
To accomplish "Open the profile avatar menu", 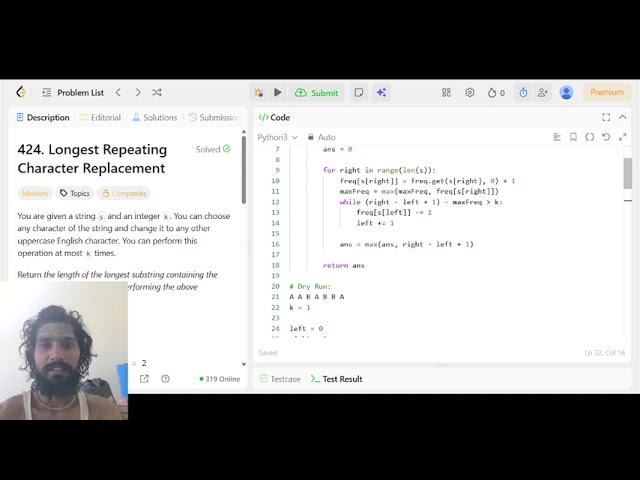I will click(x=566, y=93).
